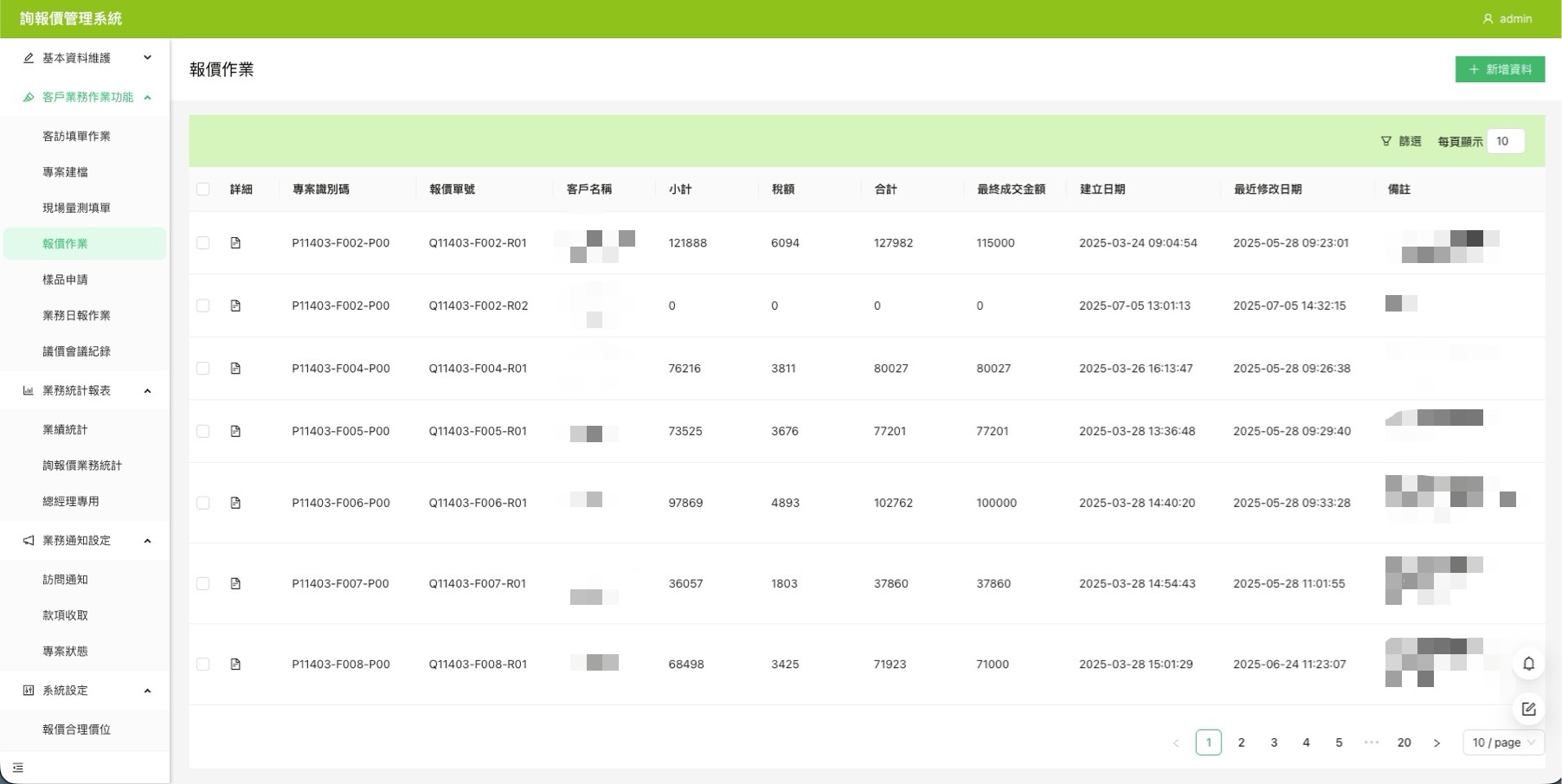Viewport: 1562px width, 784px height.
Task: Toggle the select-all checkbox in table header
Action: [203, 190]
